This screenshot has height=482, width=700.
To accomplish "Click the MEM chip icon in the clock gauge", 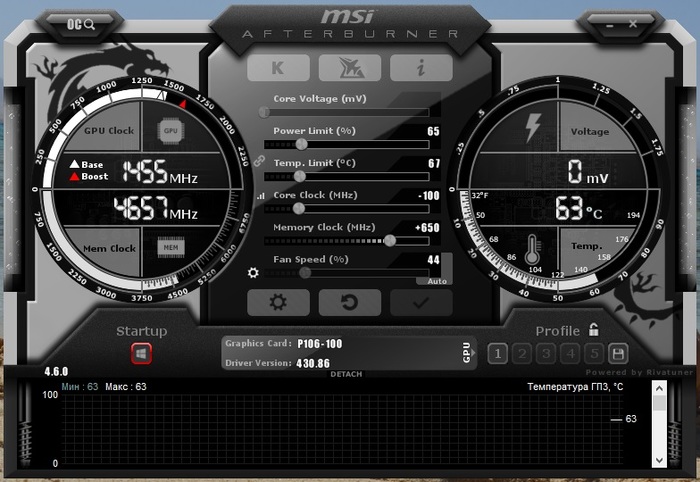I will [x=171, y=247].
